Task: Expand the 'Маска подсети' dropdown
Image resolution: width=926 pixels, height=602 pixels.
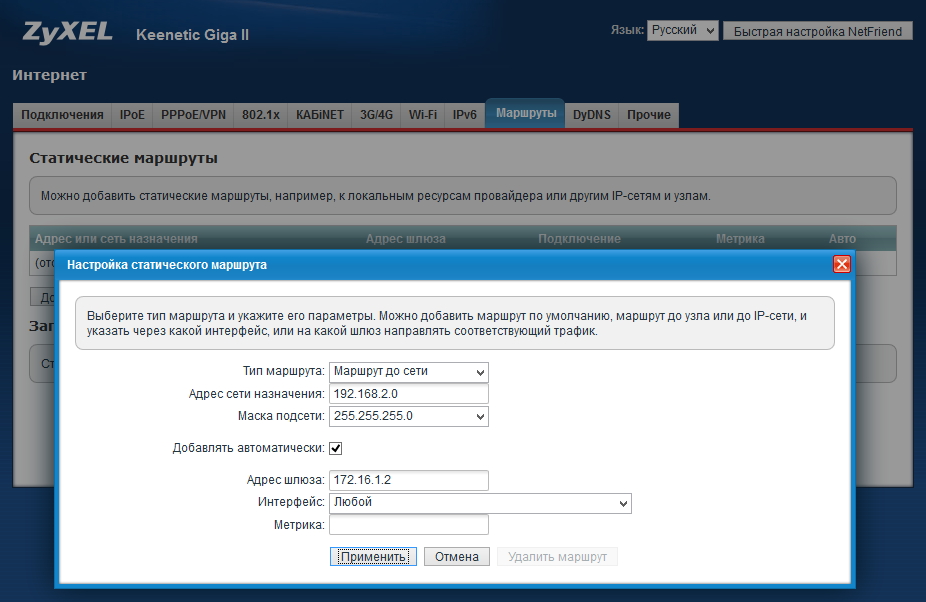Action: click(x=408, y=416)
